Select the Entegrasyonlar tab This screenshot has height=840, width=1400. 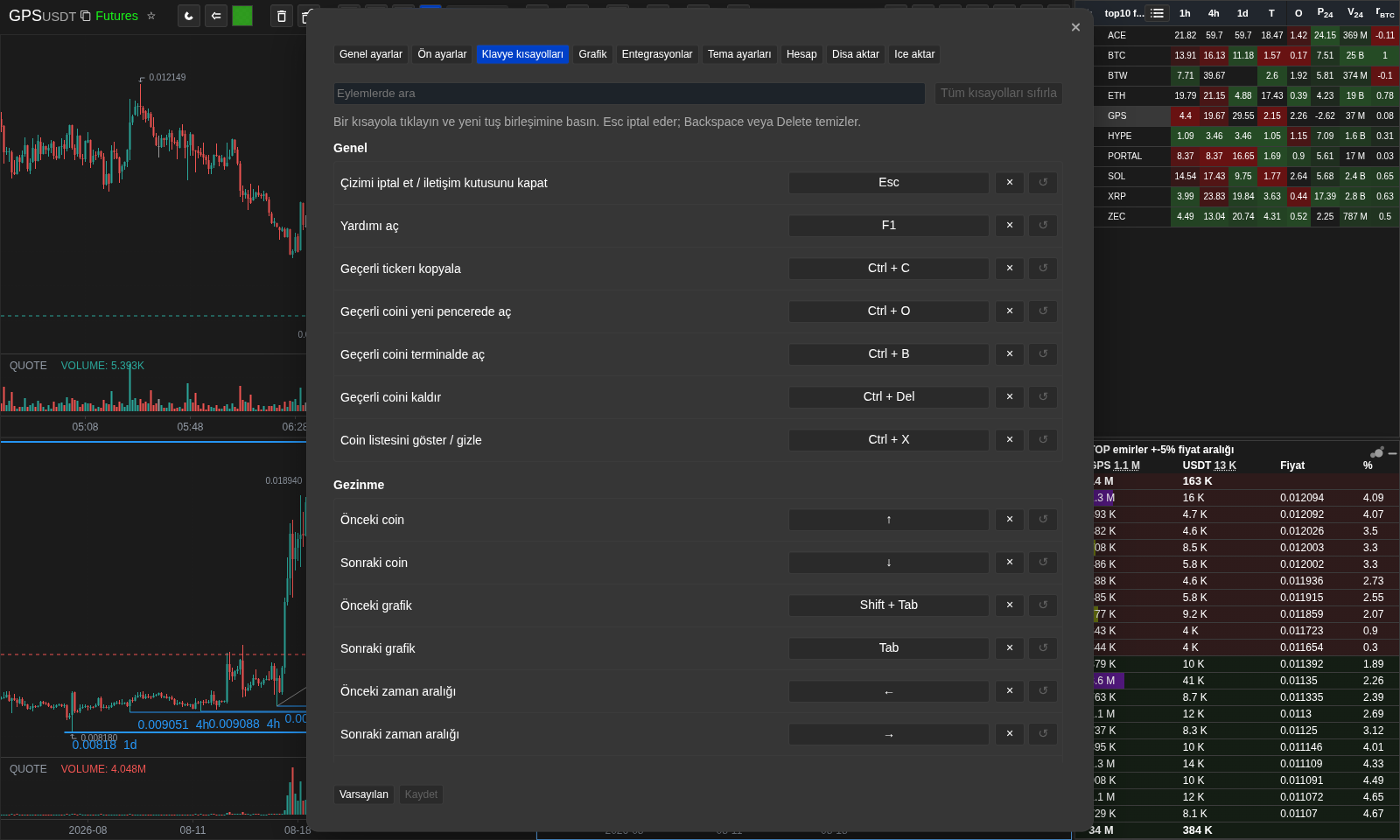click(657, 54)
